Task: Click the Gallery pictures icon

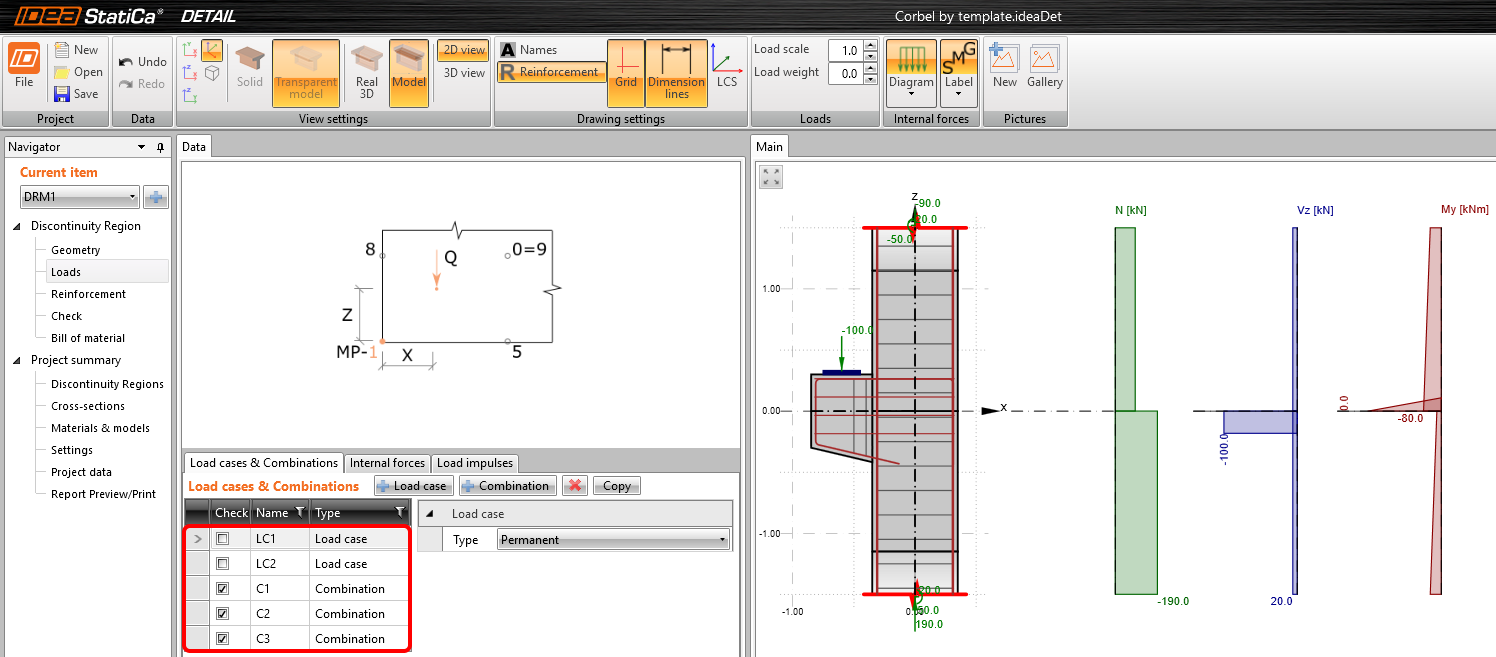Action: 1044,70
